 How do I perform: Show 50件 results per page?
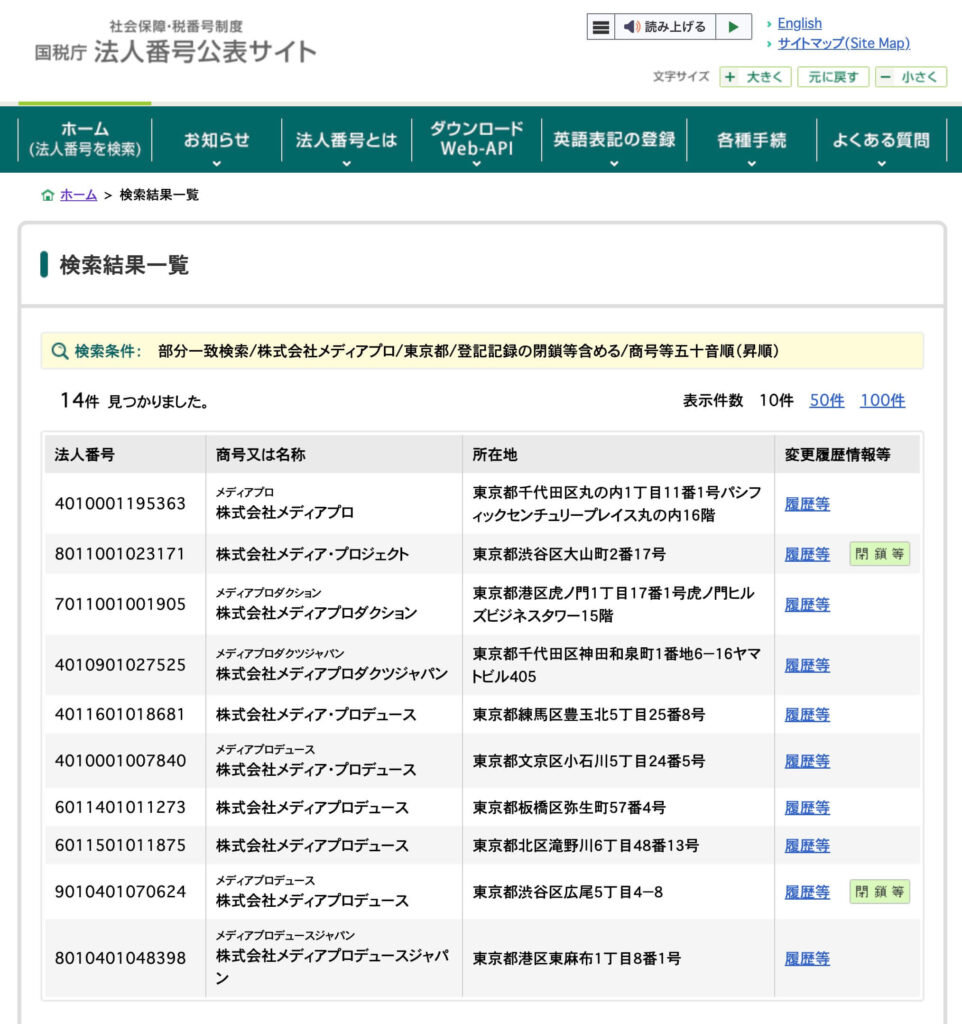click(827, 400)
